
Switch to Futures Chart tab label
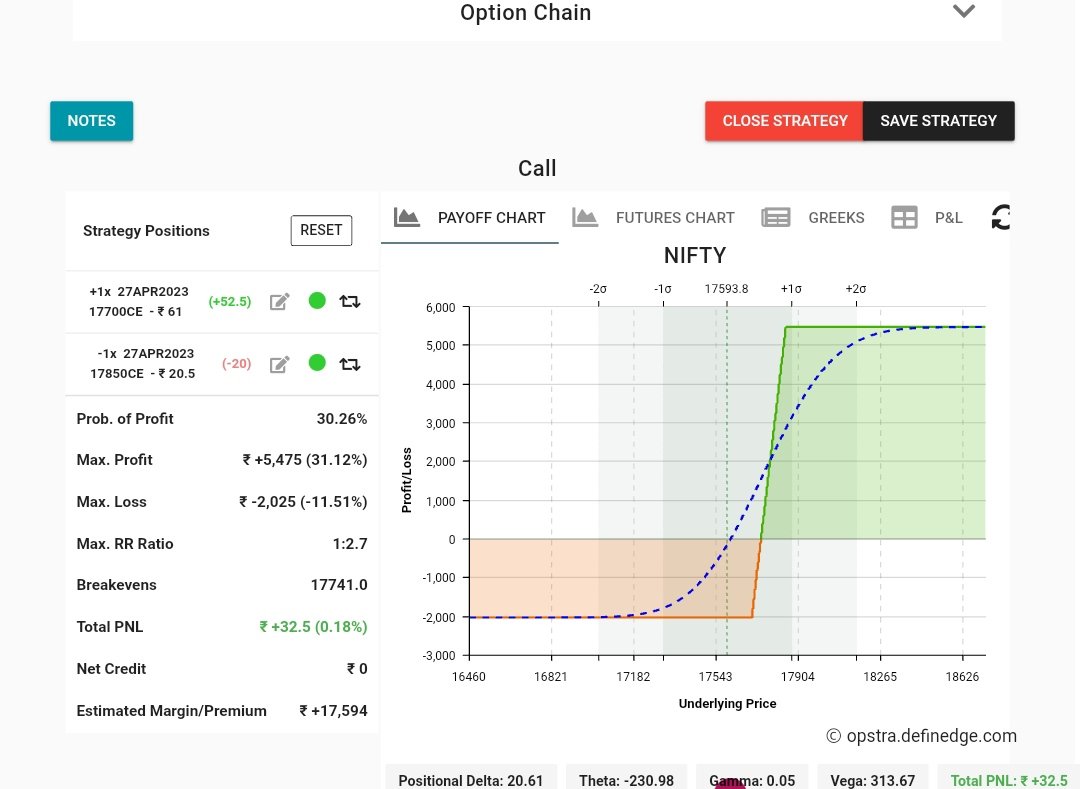point(675,218)
